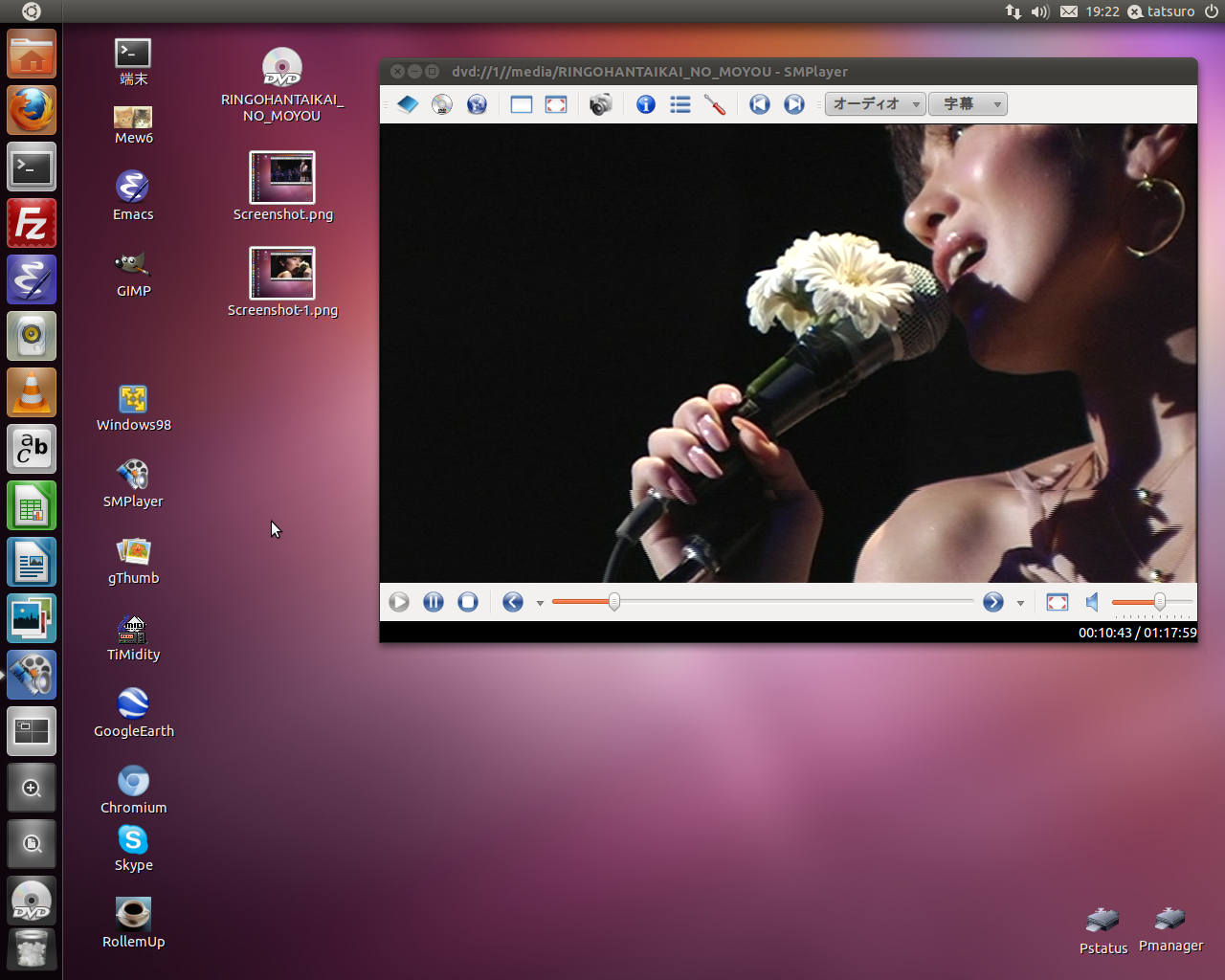This screenshot has width=1225, height=980.
Task: Open the Mew6 desktop icon
Action: [133, 124]
